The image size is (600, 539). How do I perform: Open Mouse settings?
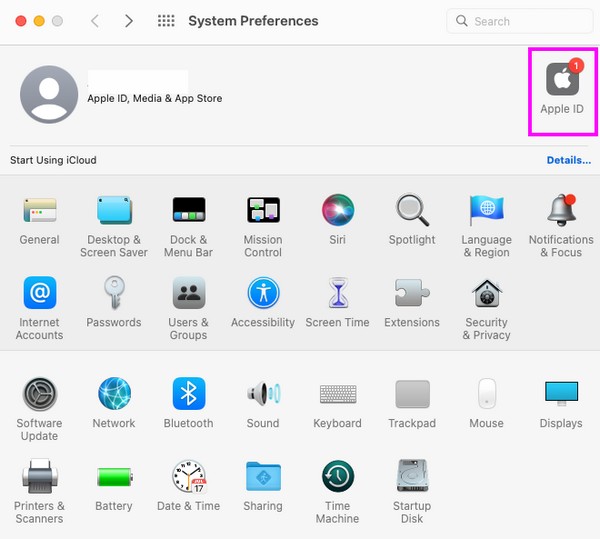coord(487,394)
